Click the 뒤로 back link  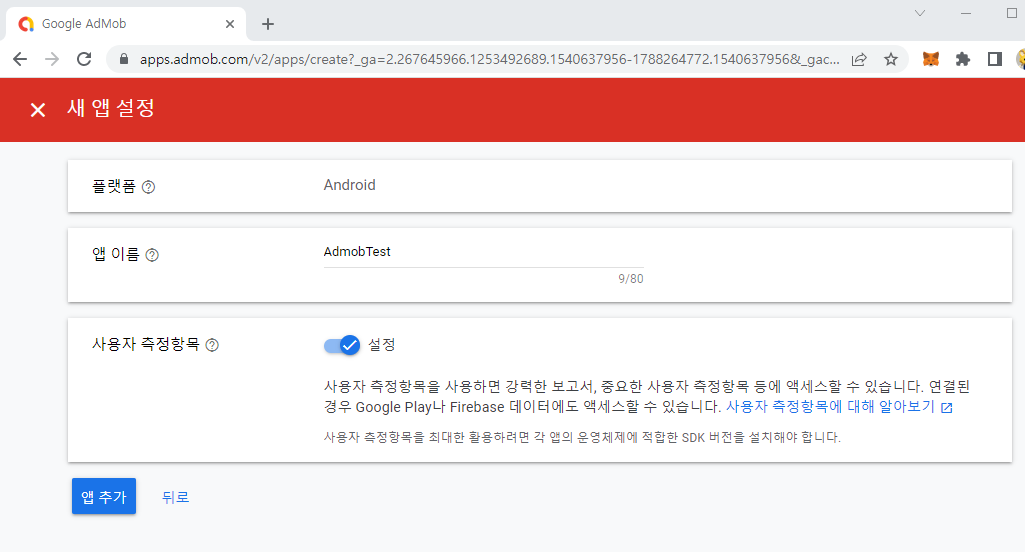[175, 497]
